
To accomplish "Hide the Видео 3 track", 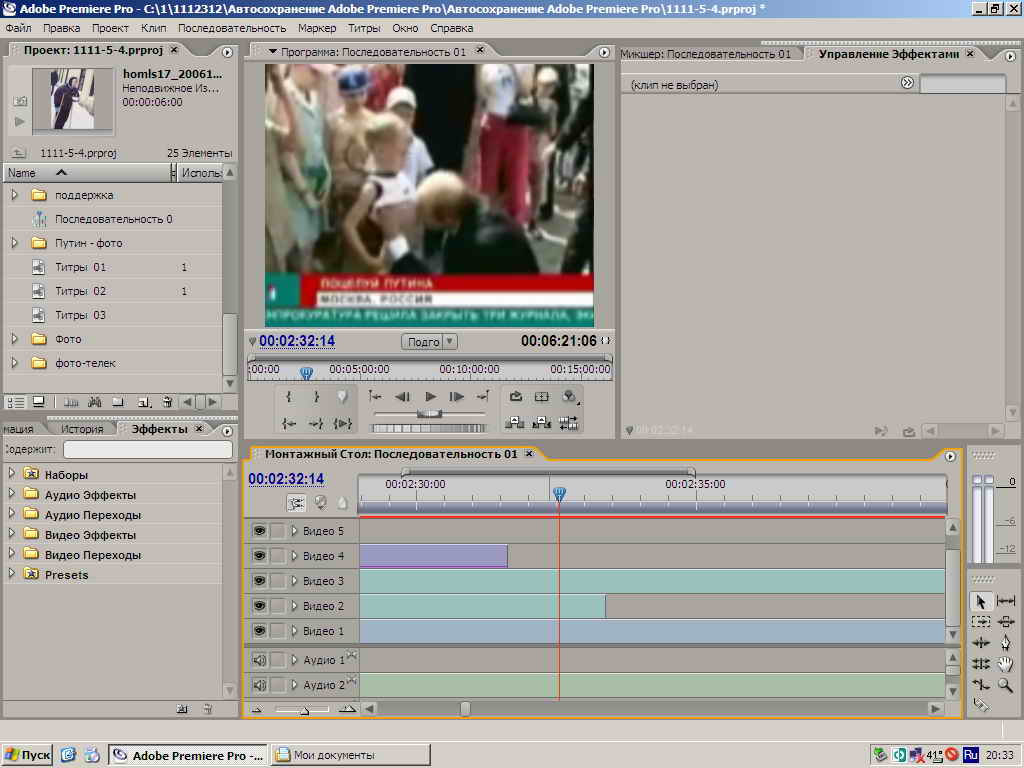I will coord(259,581).
